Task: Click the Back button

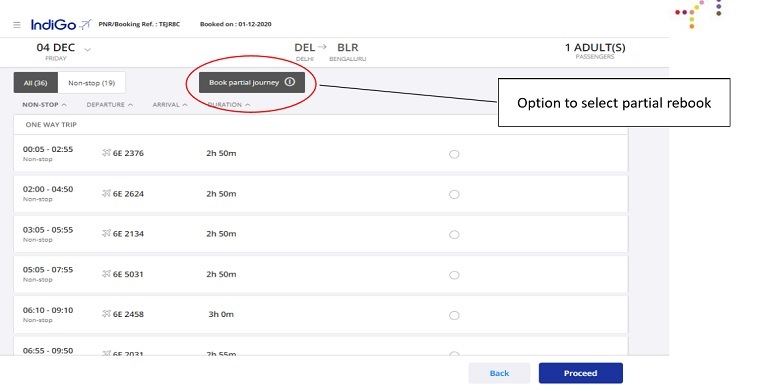Action: coord(499,373)
